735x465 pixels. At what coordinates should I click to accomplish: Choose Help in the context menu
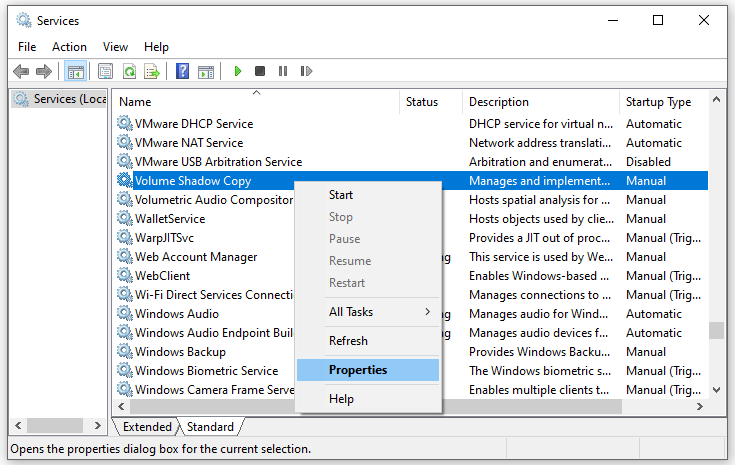368,399
